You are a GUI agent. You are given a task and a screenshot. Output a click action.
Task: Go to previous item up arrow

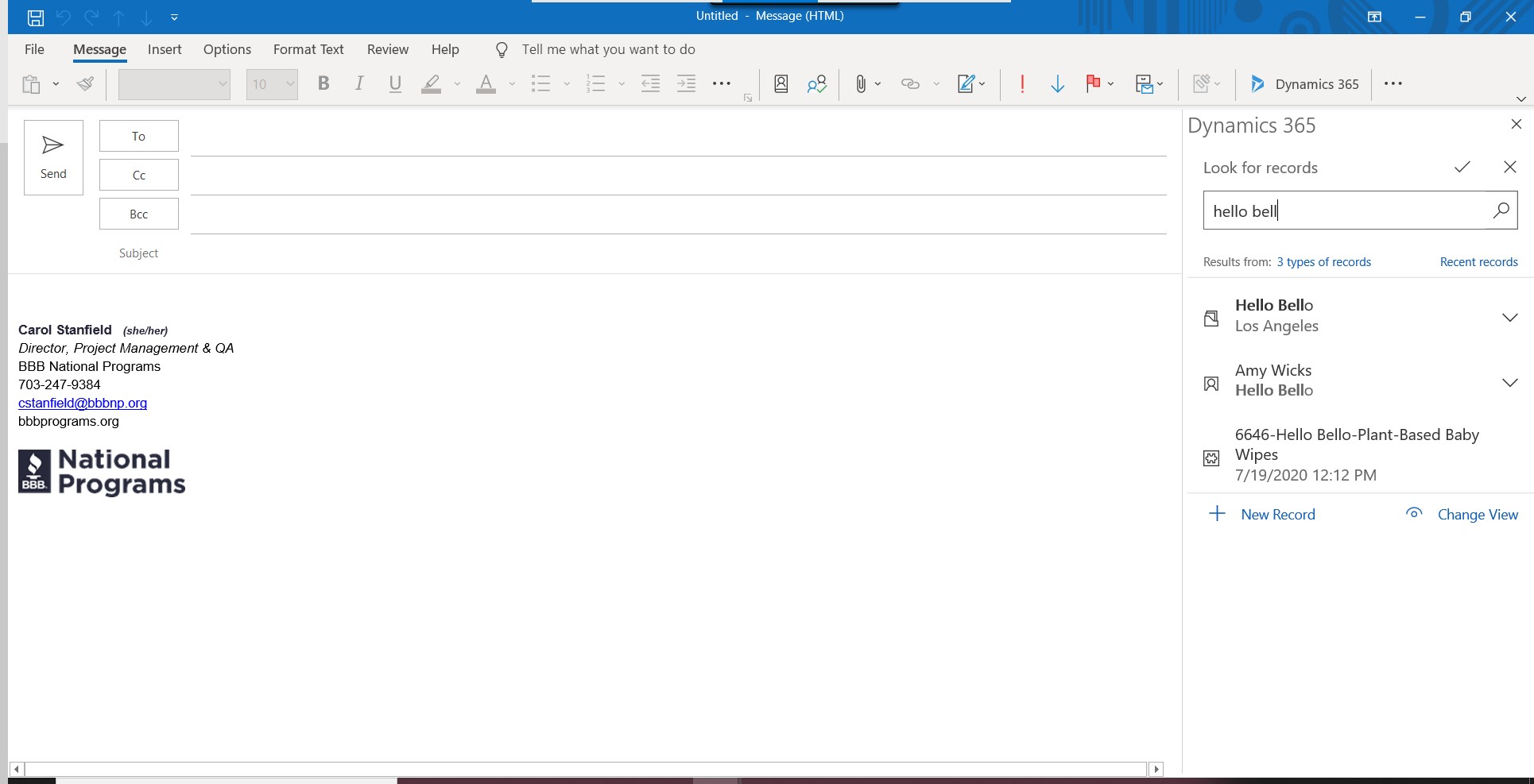[x=118, y=17]
